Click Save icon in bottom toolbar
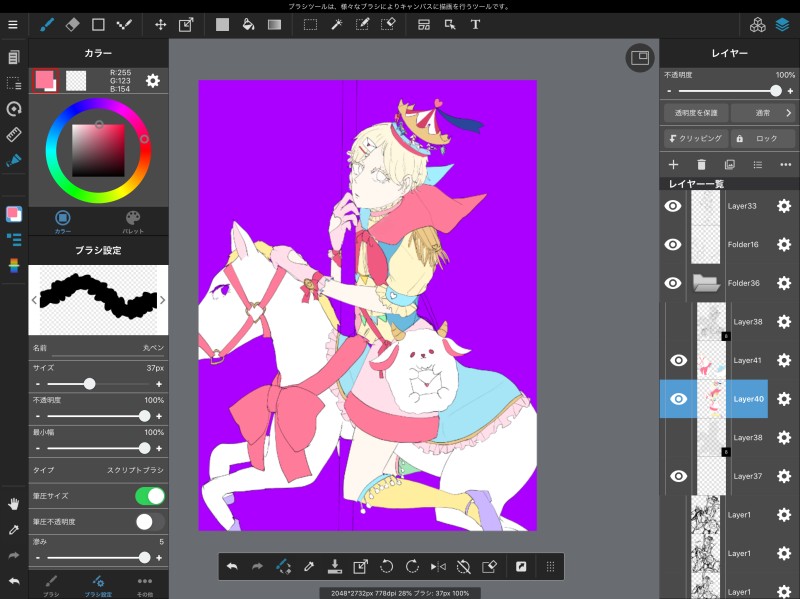 (335, 566)
